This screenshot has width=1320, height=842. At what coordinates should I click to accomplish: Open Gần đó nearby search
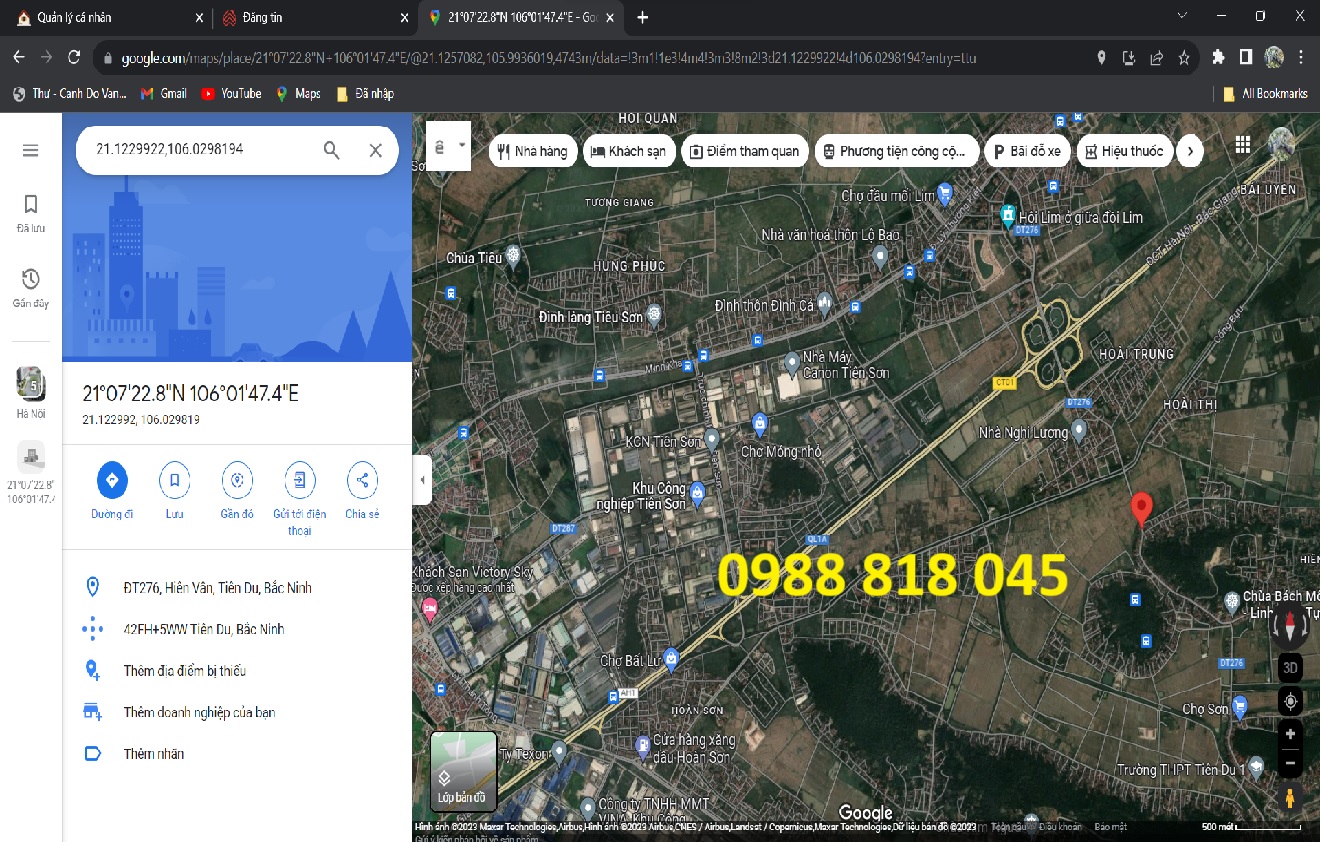click(237, 481)
